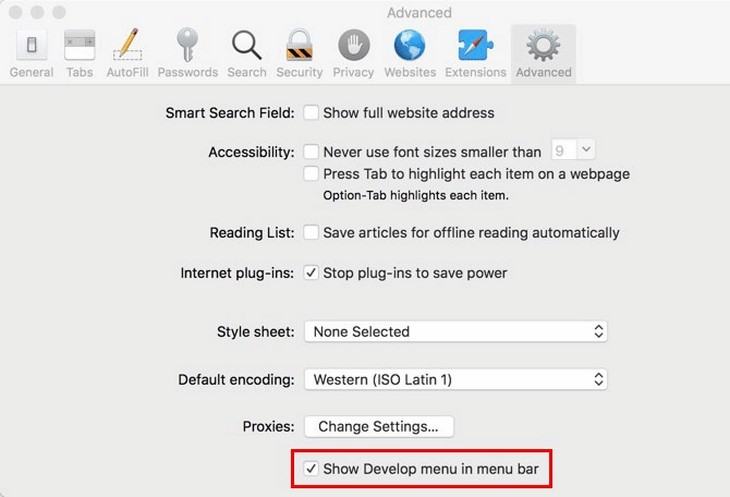Select the Advanced gear icon pane
The height and width of the screenshot is (497, 730).
[x=543, y=54]
